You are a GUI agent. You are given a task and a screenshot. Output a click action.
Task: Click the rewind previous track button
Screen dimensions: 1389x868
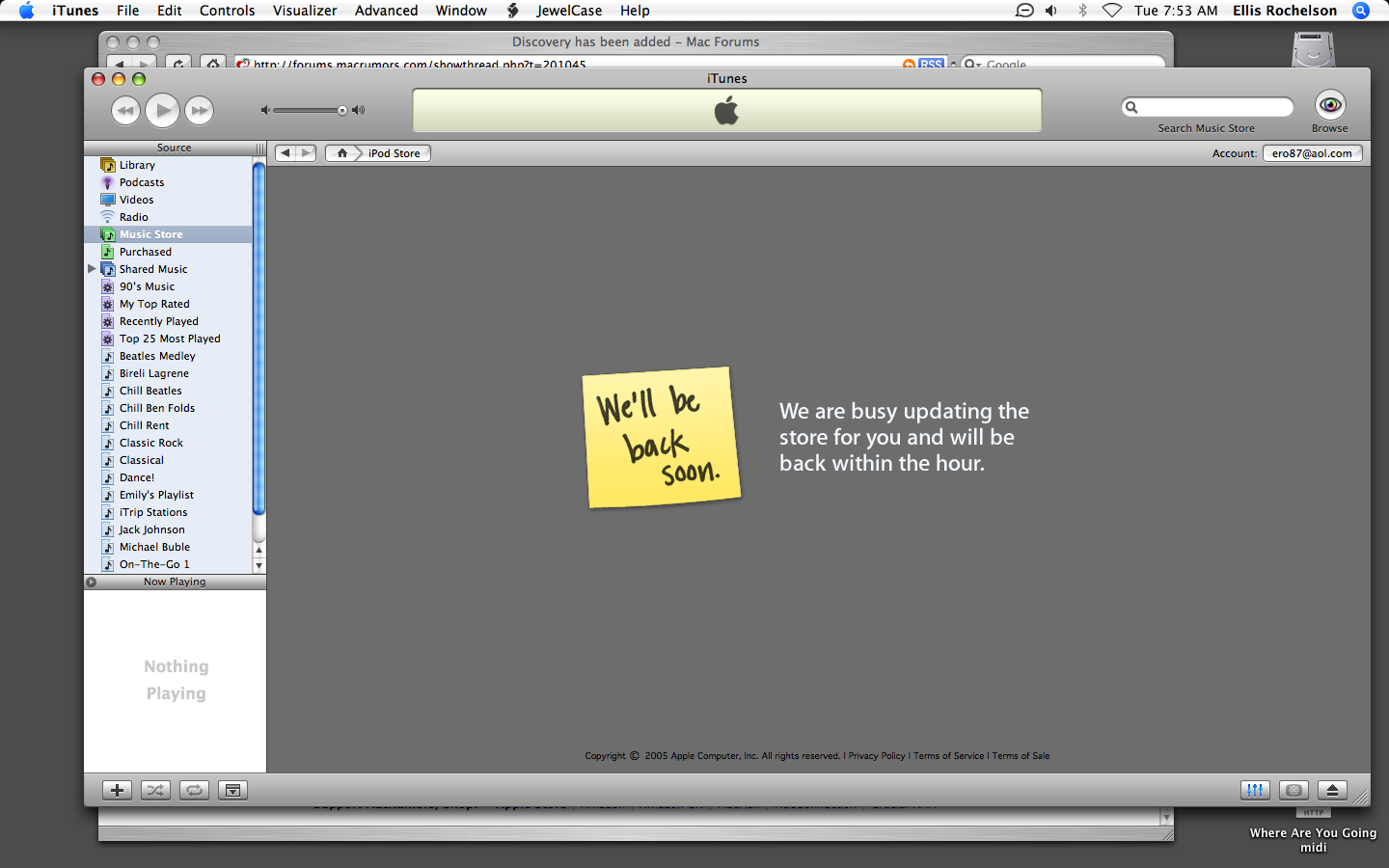click(x=125, y=111)
